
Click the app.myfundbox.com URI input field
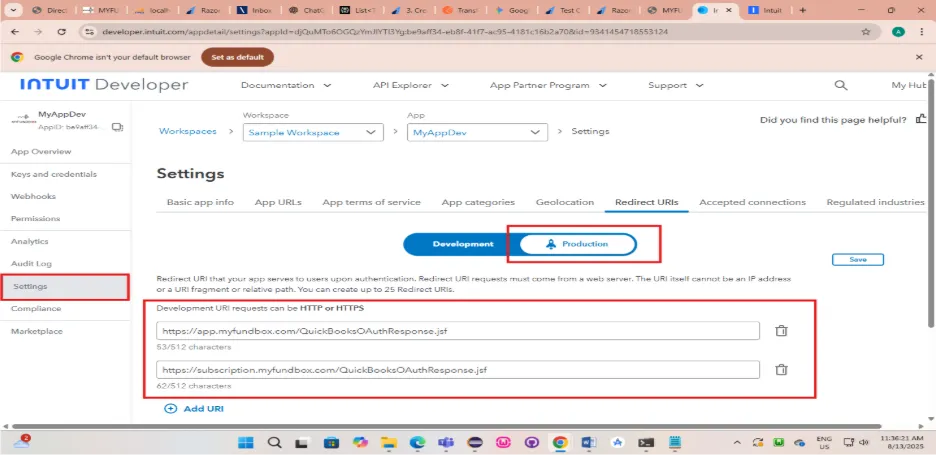(x=458, y=331)
